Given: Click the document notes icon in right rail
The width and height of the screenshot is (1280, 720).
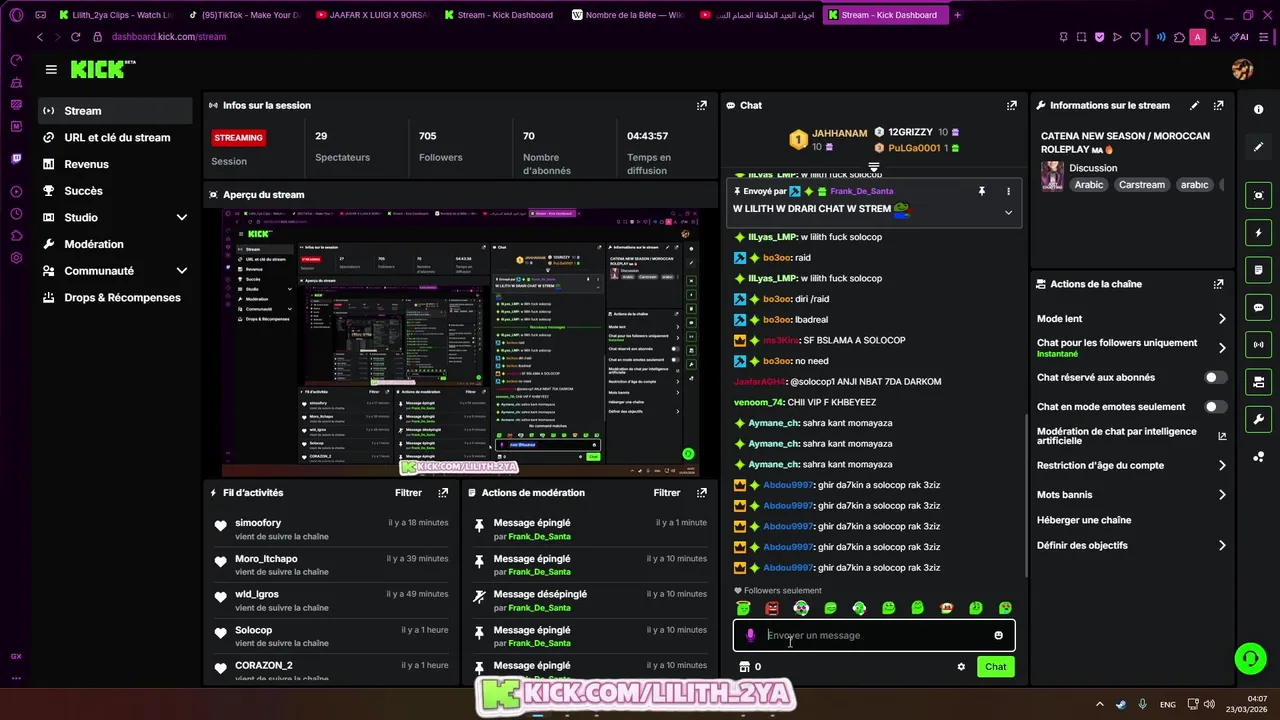Looking at the screenshot, I should point(1259,270).
